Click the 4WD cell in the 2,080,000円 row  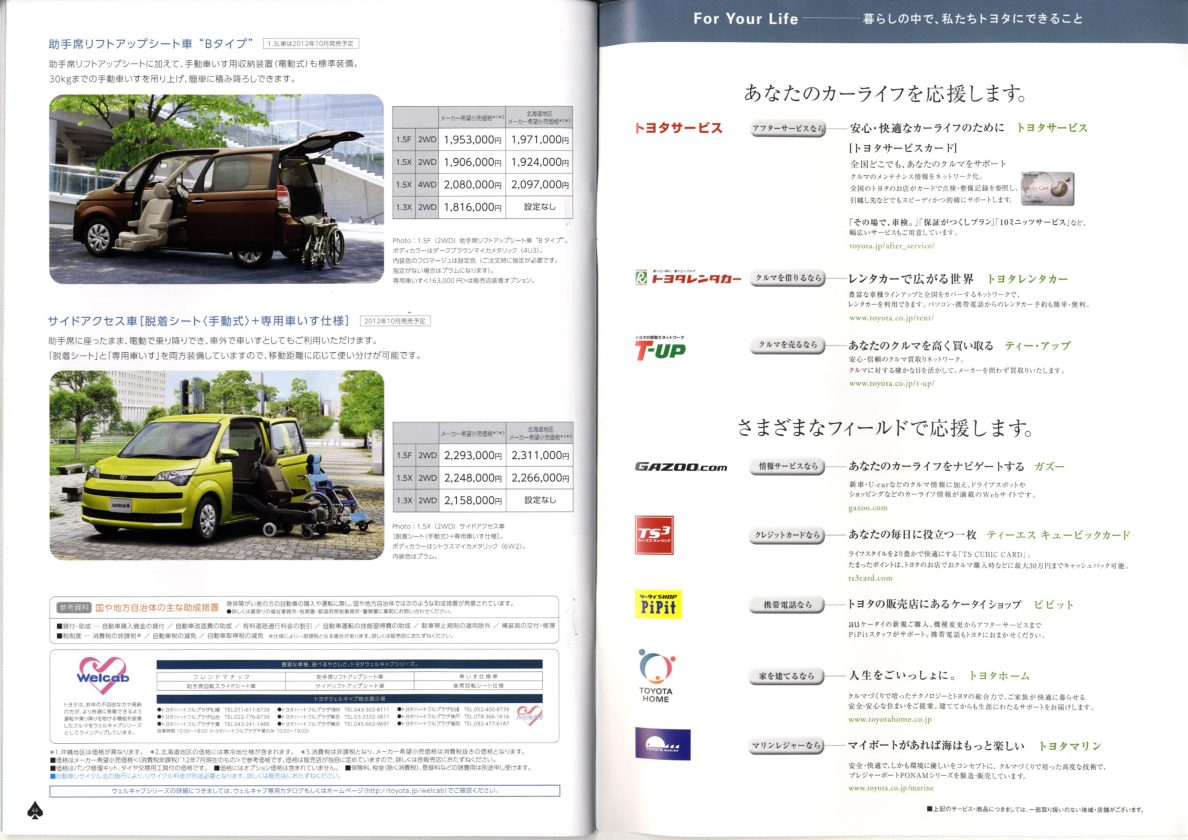tap(427, 184)
